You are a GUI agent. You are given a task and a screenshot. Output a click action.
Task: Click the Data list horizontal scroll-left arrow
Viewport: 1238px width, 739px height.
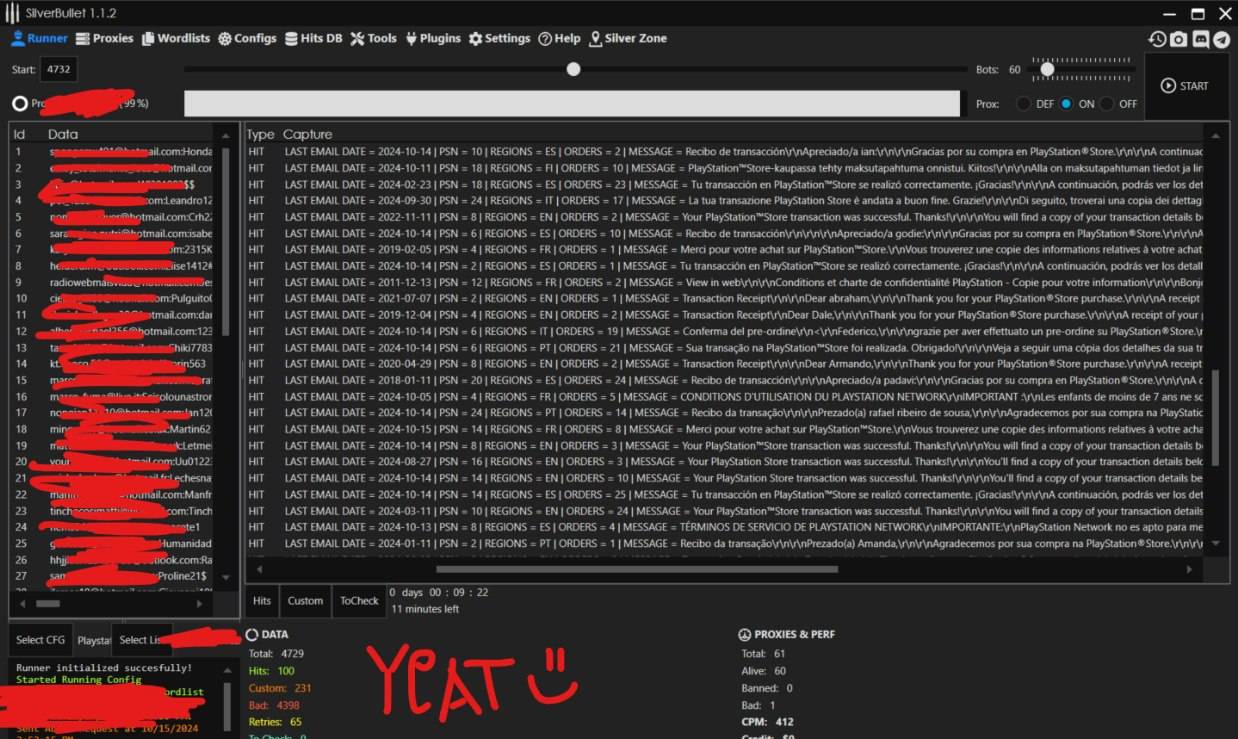tap(25, 604)
